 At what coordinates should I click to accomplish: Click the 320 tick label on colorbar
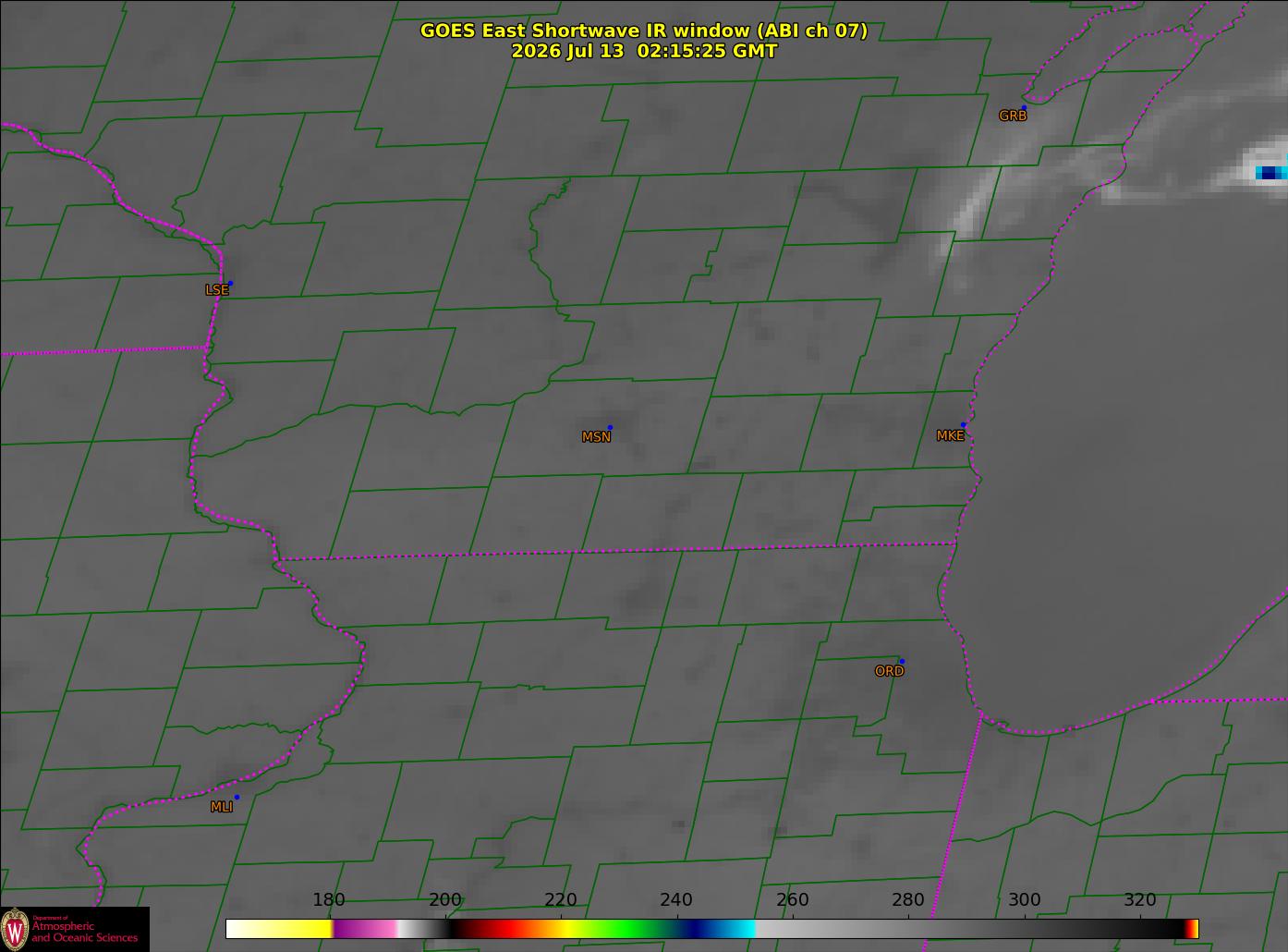point(1140,900)
